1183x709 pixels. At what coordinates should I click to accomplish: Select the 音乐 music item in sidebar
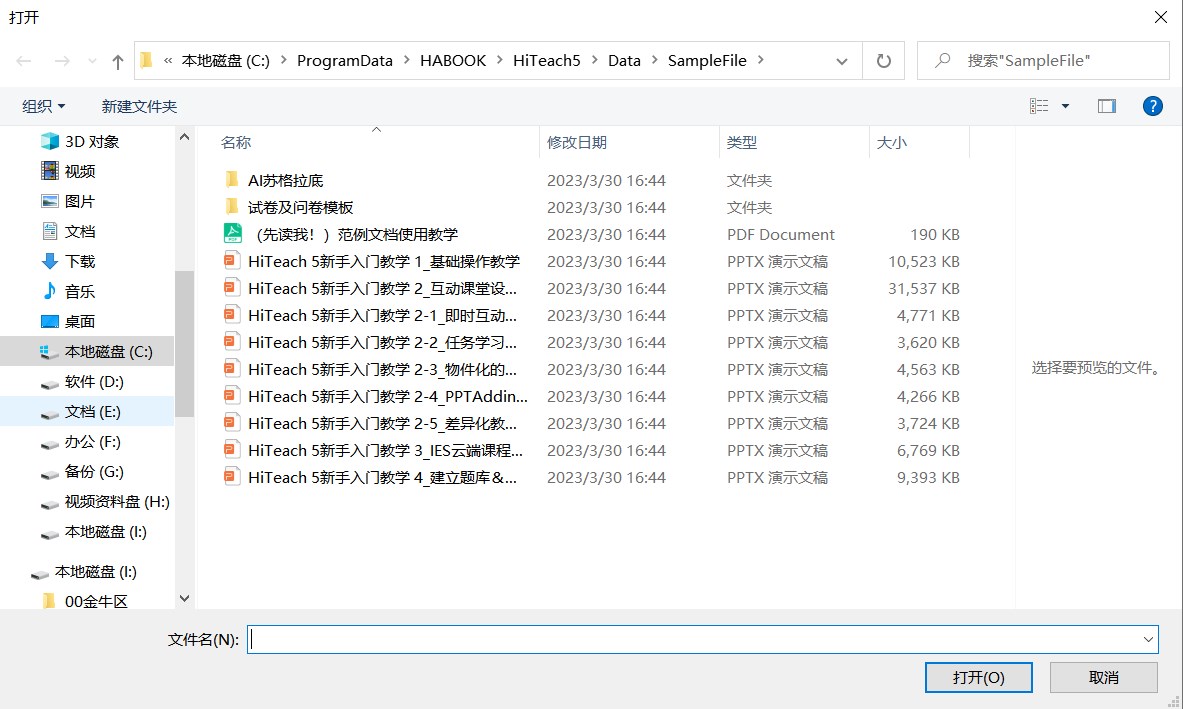point(79,291)
